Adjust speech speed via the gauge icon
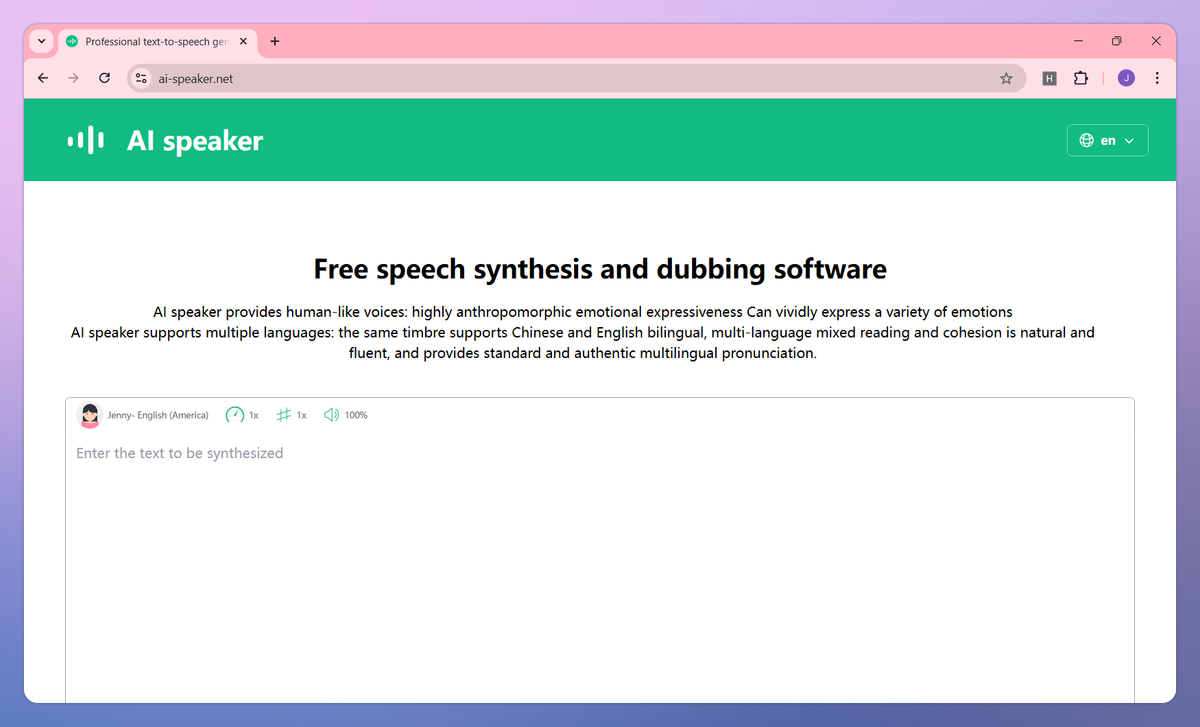Image resolution: width=1200 pixels, height=727 pixels. pos(235,415)
